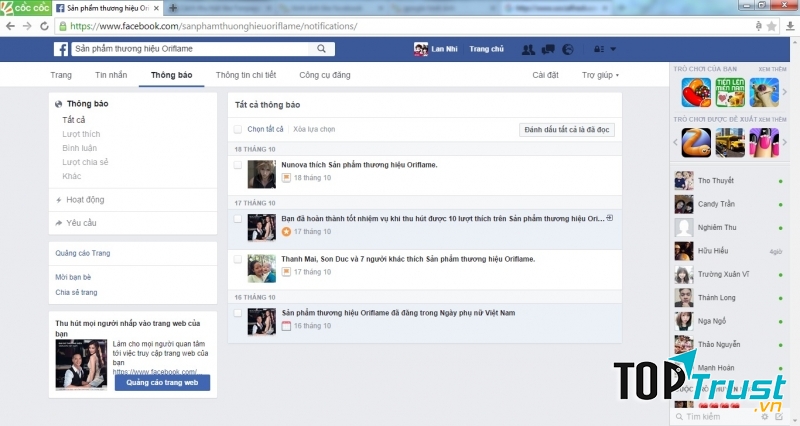
Task: Open school bus game icon
Action: [730, 142]
